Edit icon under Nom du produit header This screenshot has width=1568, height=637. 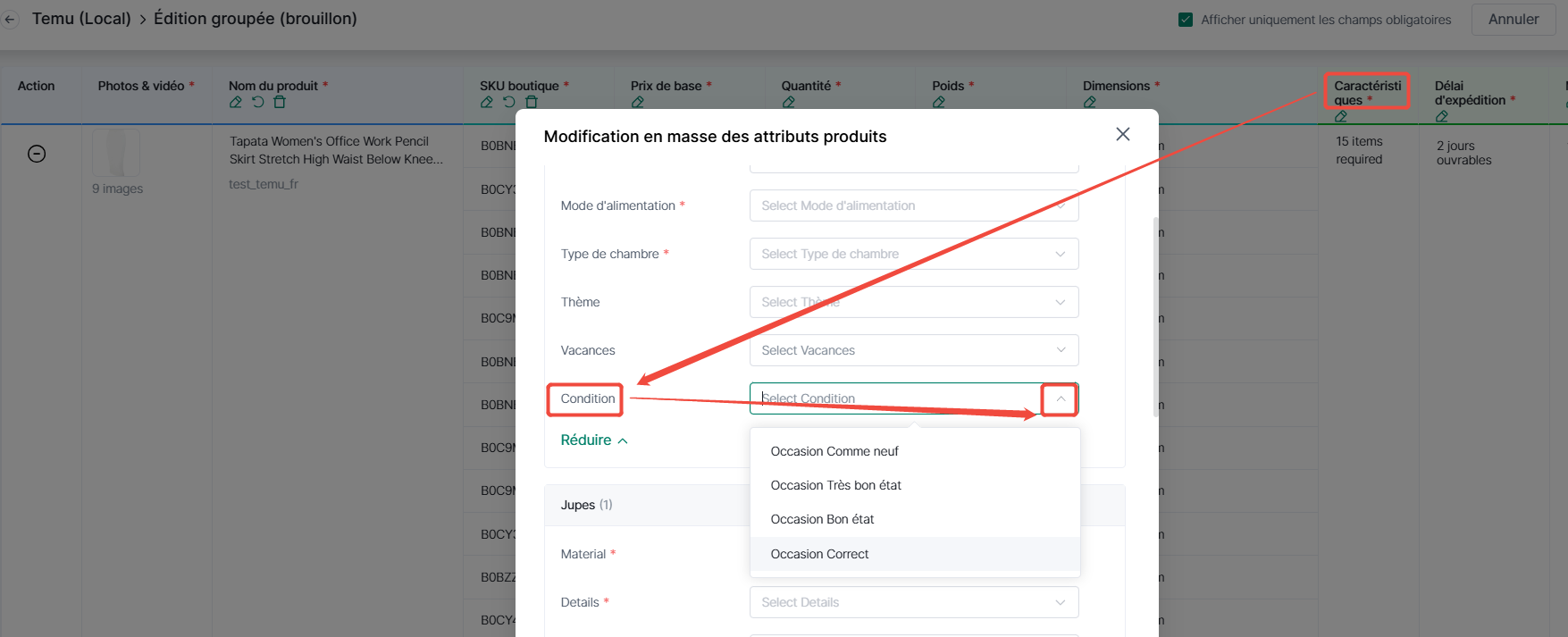point(236,102)
